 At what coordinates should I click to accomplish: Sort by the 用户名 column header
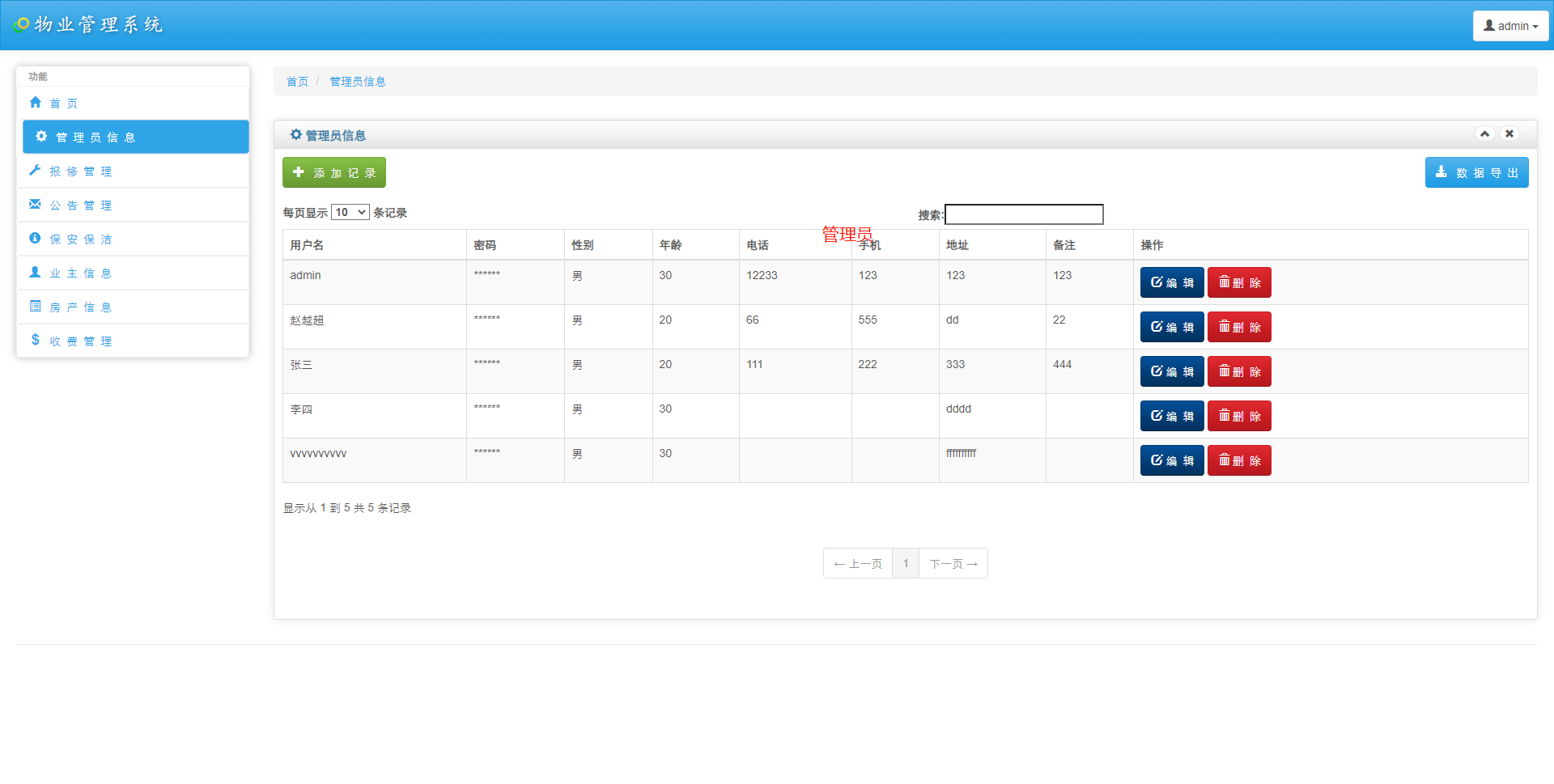(375, 244)
